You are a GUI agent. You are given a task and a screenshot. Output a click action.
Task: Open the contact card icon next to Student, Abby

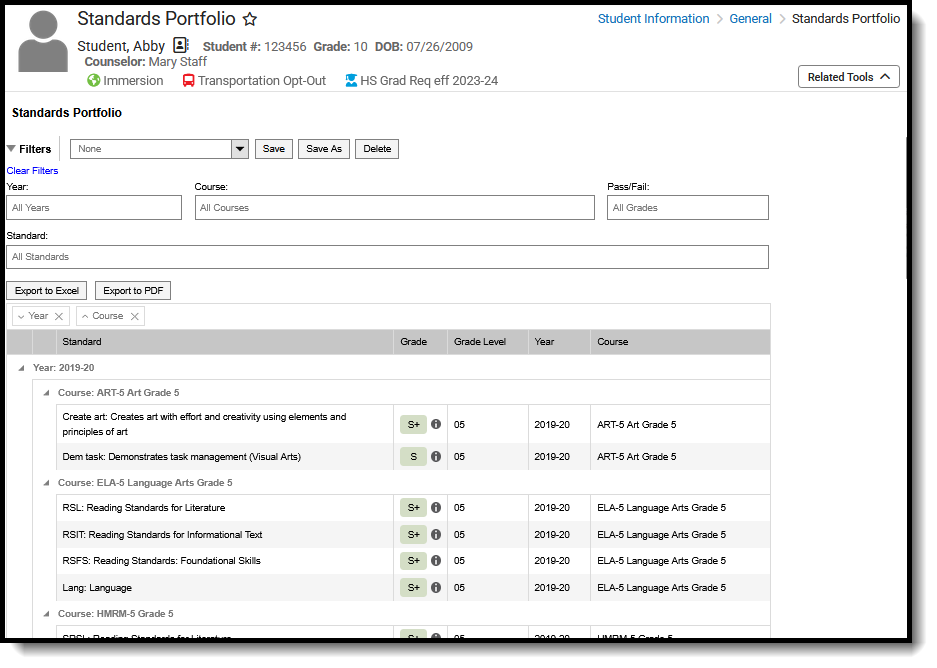point(181,45)
